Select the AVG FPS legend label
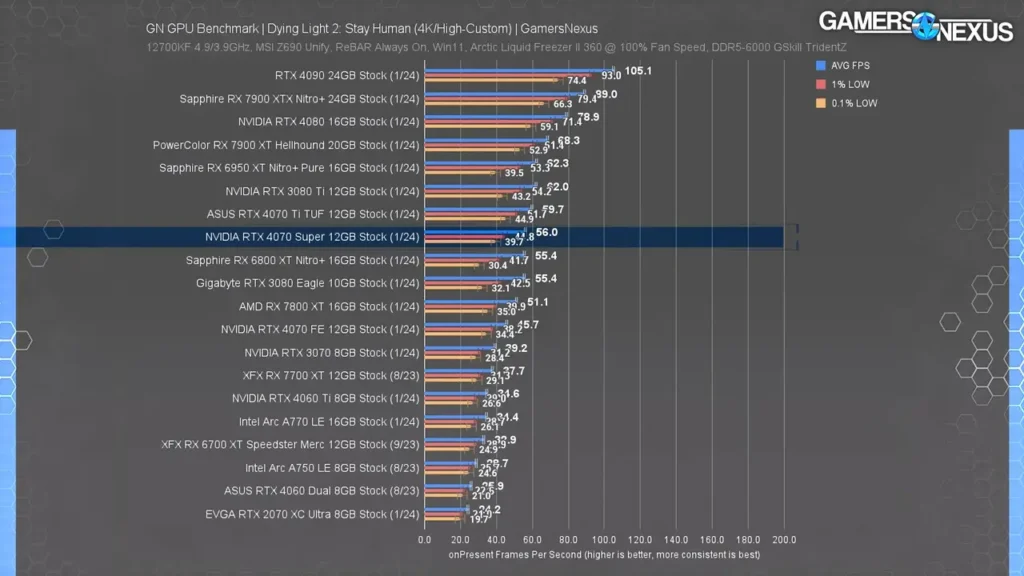This screenshot has width=1024, height=576. tap(850, 65)
